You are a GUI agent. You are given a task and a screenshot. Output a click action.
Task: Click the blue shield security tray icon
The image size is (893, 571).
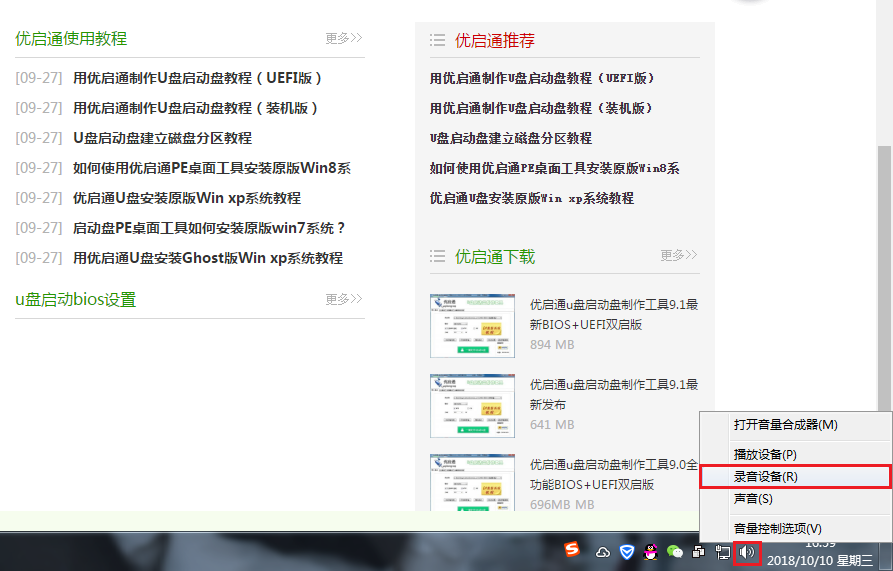tap(627, 551)
